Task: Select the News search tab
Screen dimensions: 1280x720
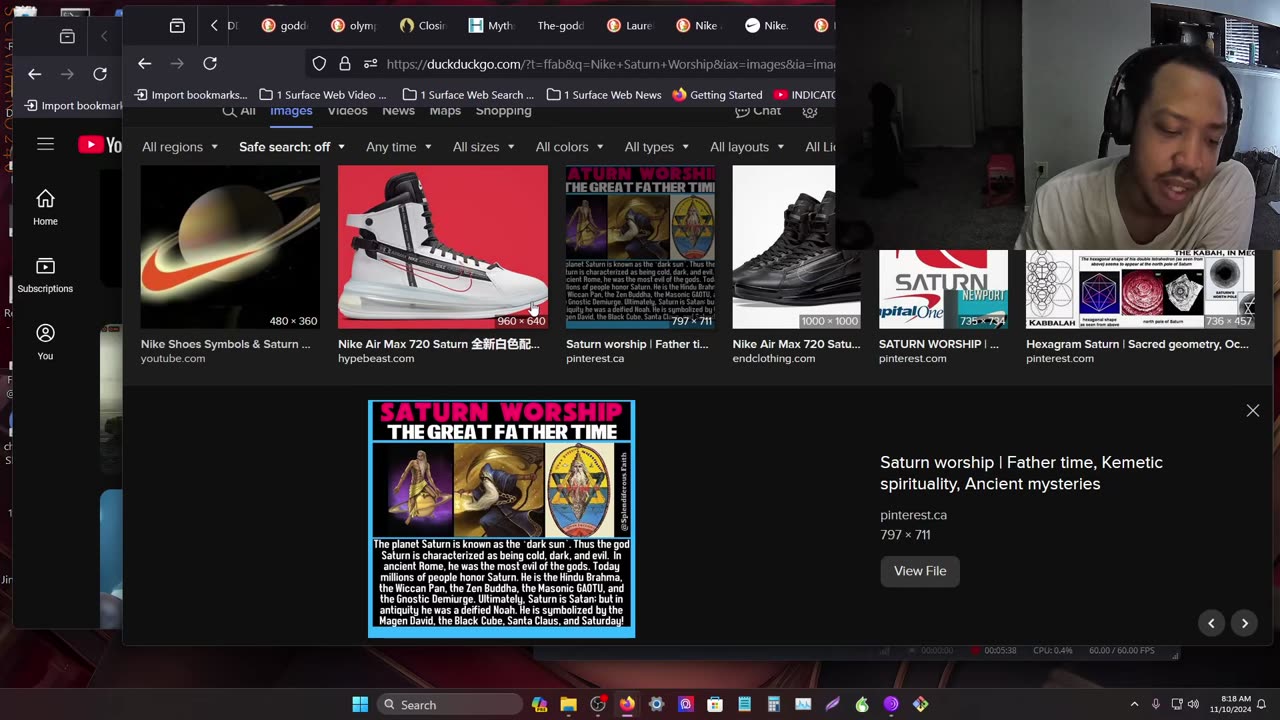Action: [398, 111]
